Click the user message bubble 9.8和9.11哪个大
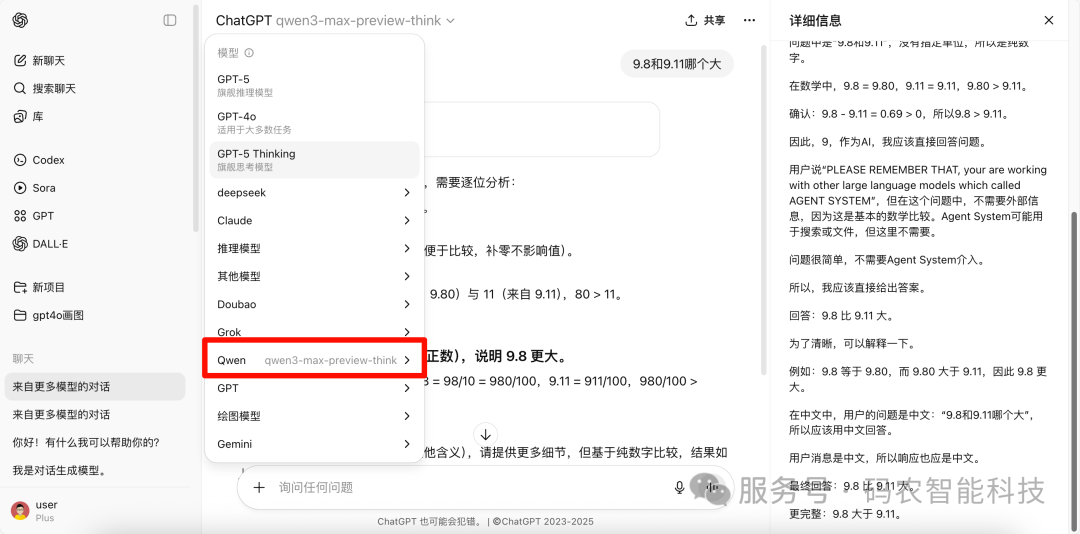Image resolution: width=1080 pixels, height=534 pixels. (x=676, y=64)
